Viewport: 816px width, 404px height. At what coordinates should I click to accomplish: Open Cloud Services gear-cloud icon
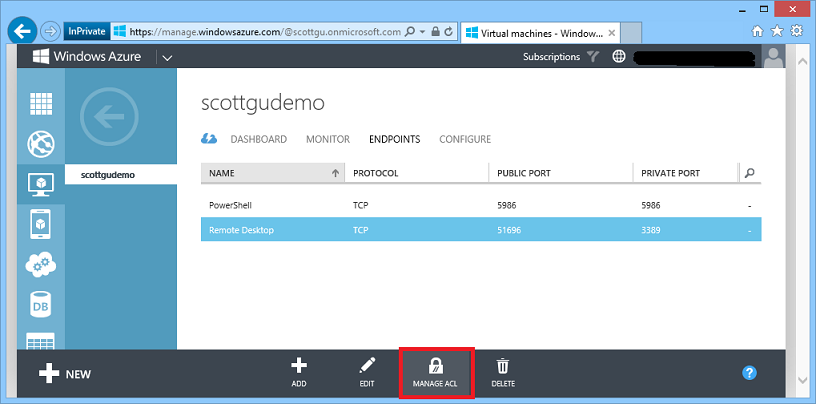pos(41,264)
